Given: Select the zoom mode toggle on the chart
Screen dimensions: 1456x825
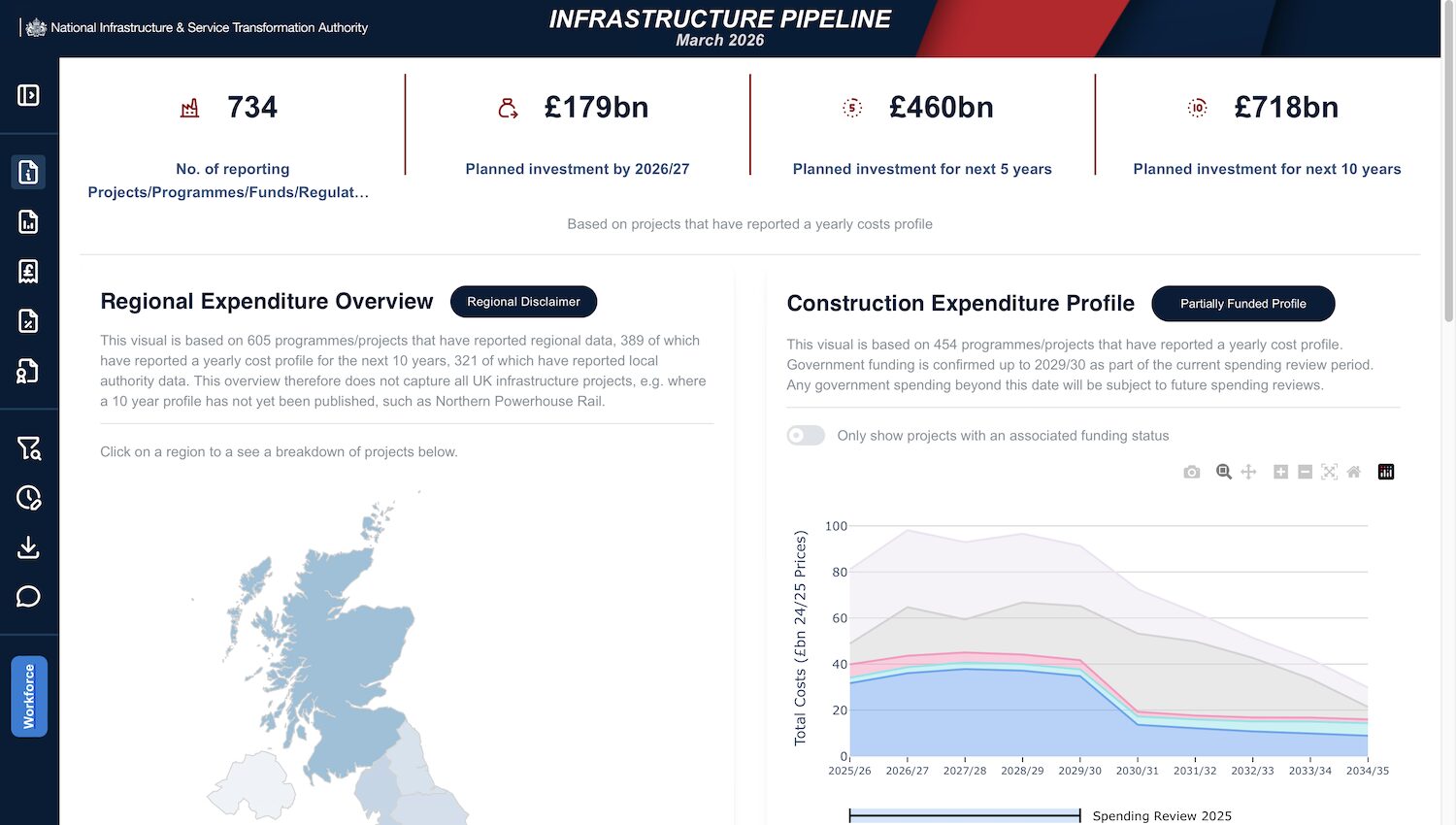Looking at the screenshot, I should coord(1223,472).
